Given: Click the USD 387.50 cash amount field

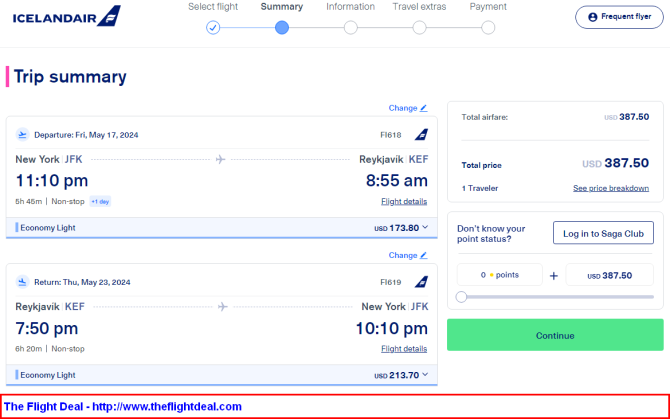Looking at the screenshot, I should coord(609,275).
